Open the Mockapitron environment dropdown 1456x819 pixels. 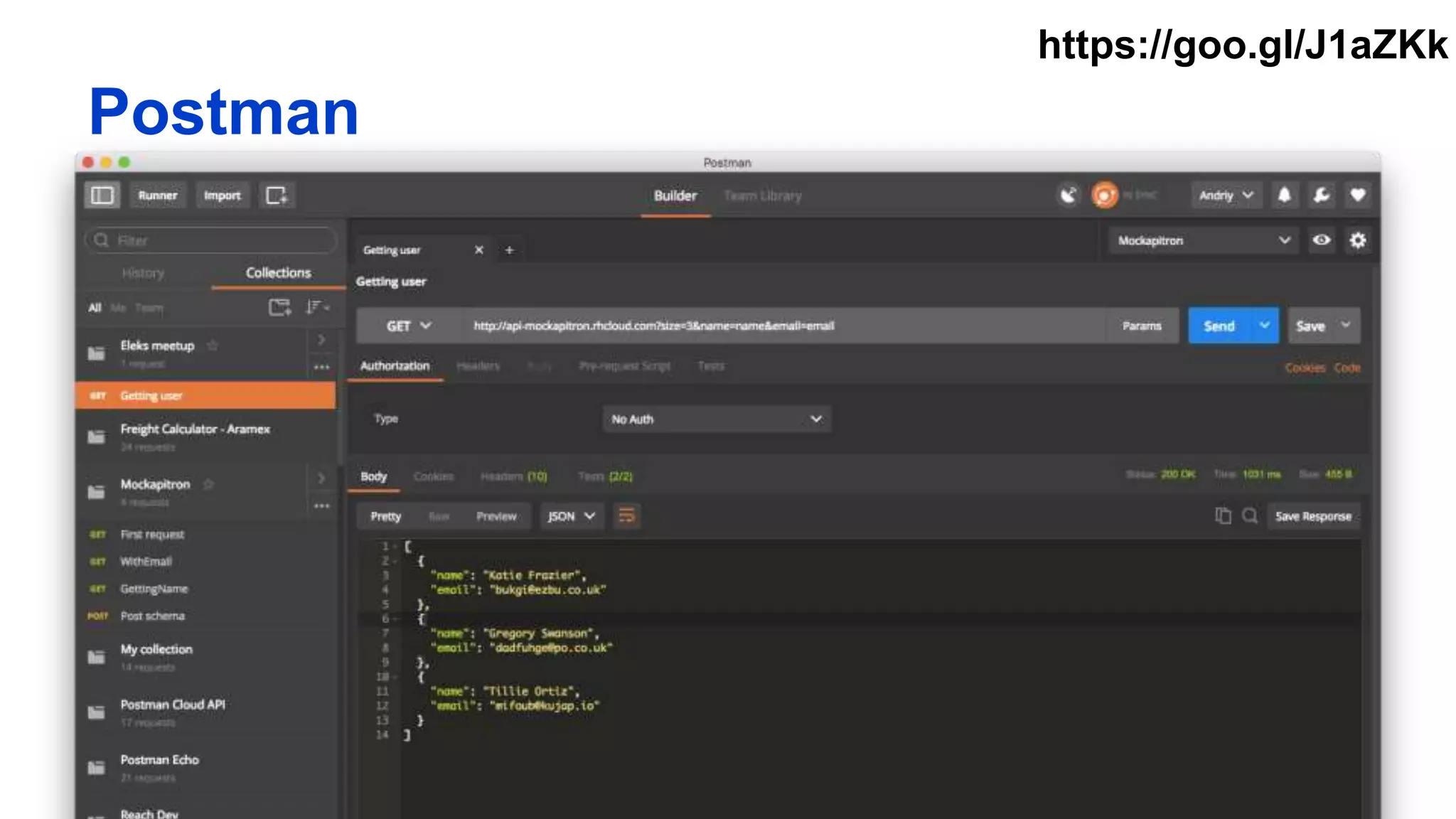coord(1204,240)
